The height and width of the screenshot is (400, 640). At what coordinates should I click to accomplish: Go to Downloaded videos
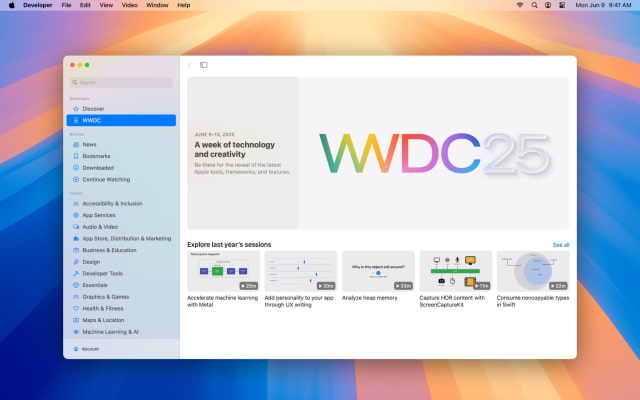click(x=98, y=168)
